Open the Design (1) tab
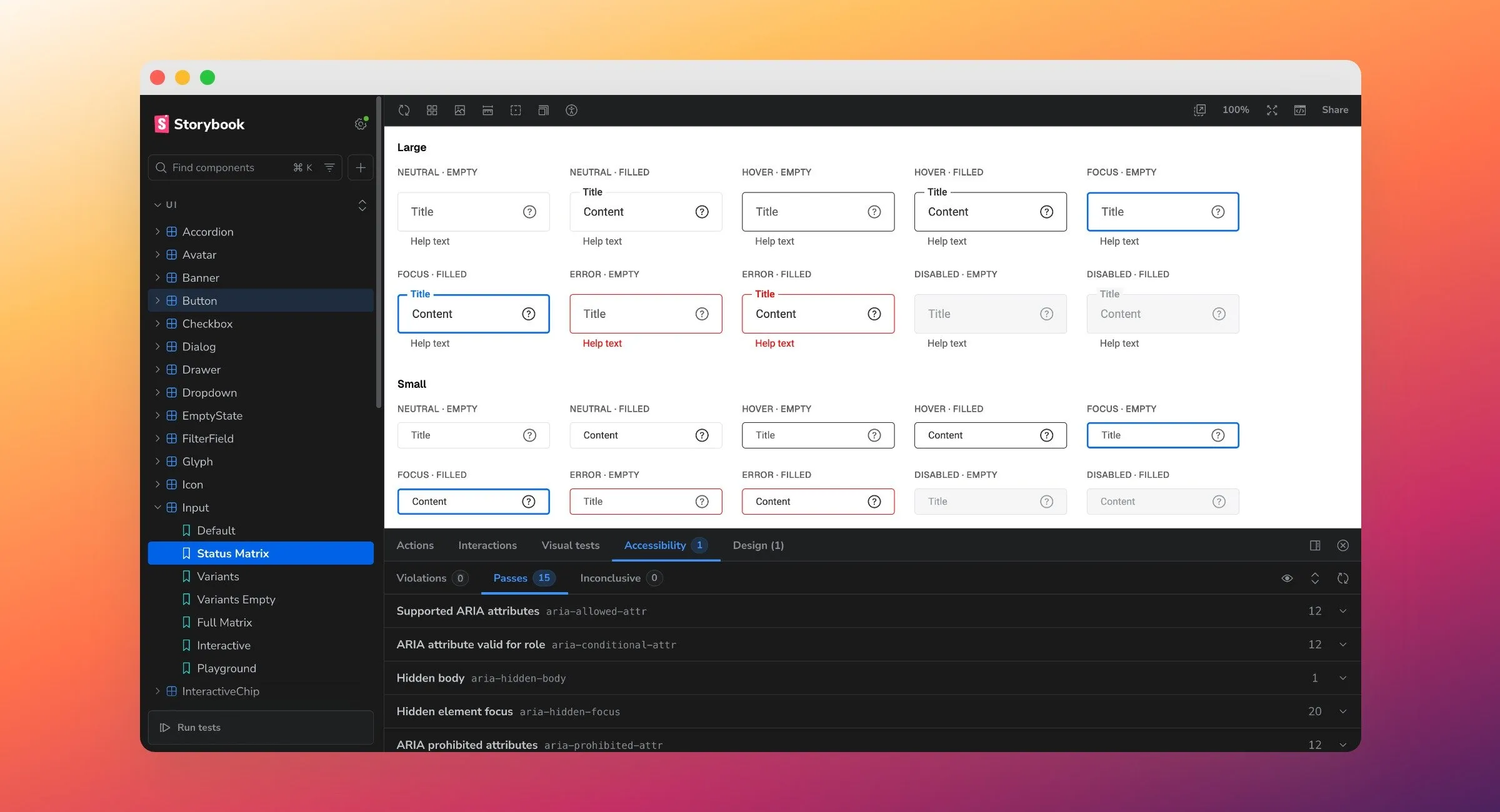 [758, 545]
